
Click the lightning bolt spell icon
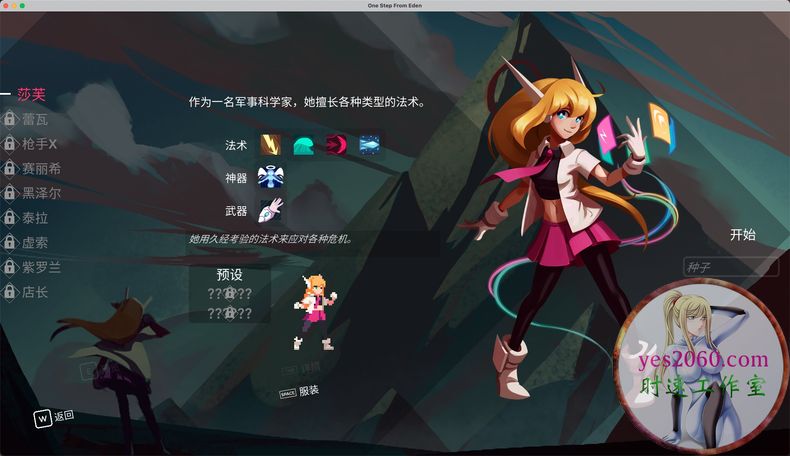[272, 145]
